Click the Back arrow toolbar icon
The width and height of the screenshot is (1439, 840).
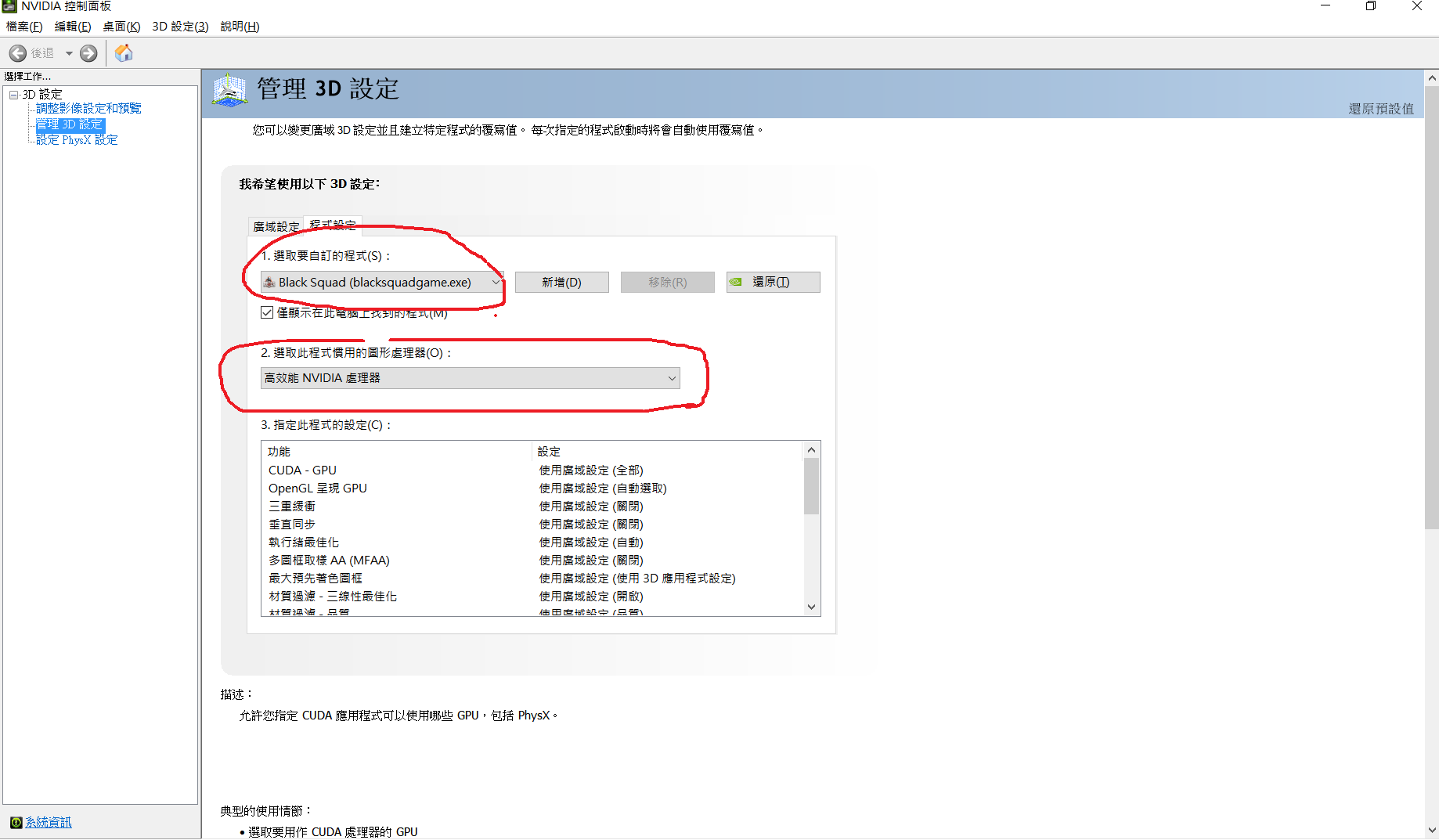tap(18, 53)
